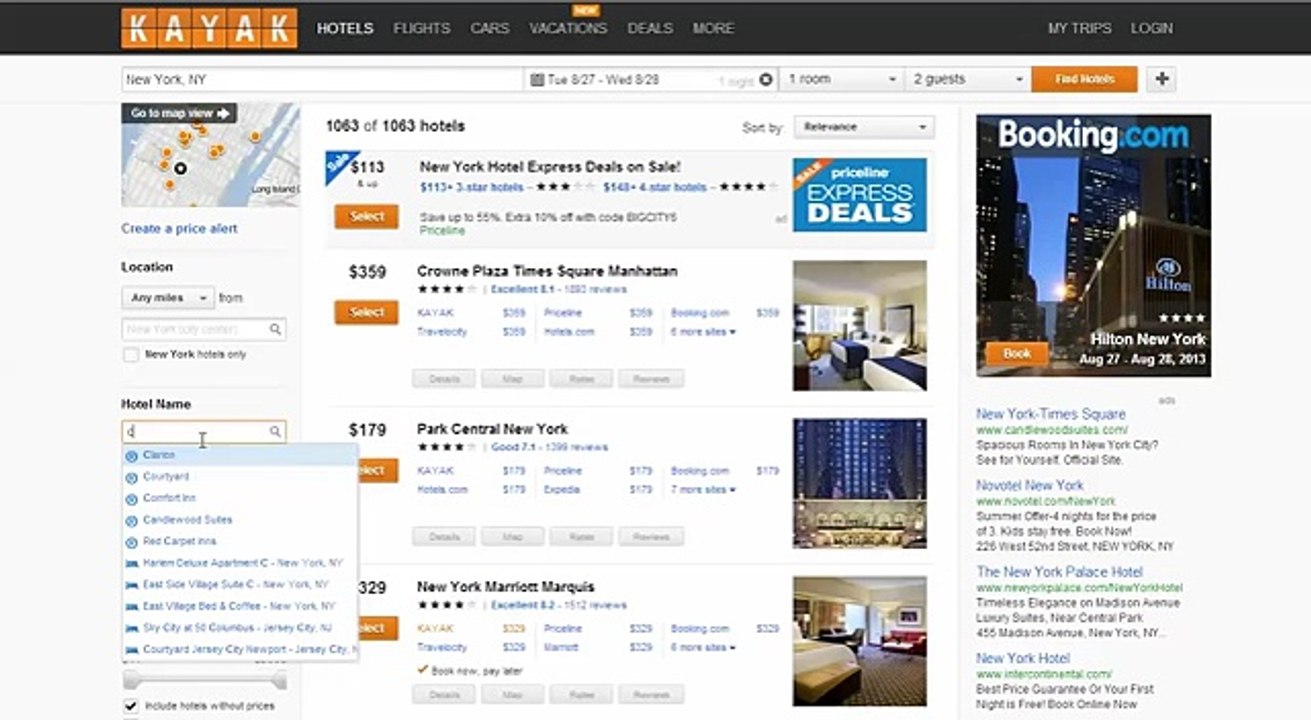Viewport: 1311px width, 720px height.
Task: Clear the dates with the X icon
Action: [x=767, y=80]
